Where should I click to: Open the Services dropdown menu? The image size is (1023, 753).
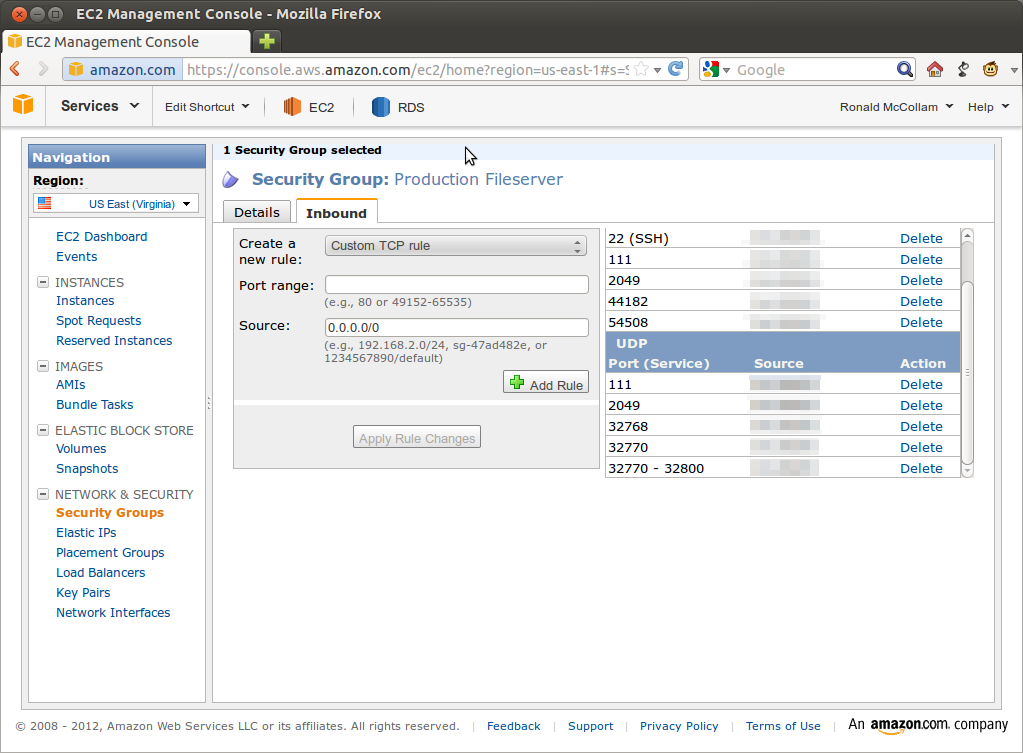coord(99,106)
